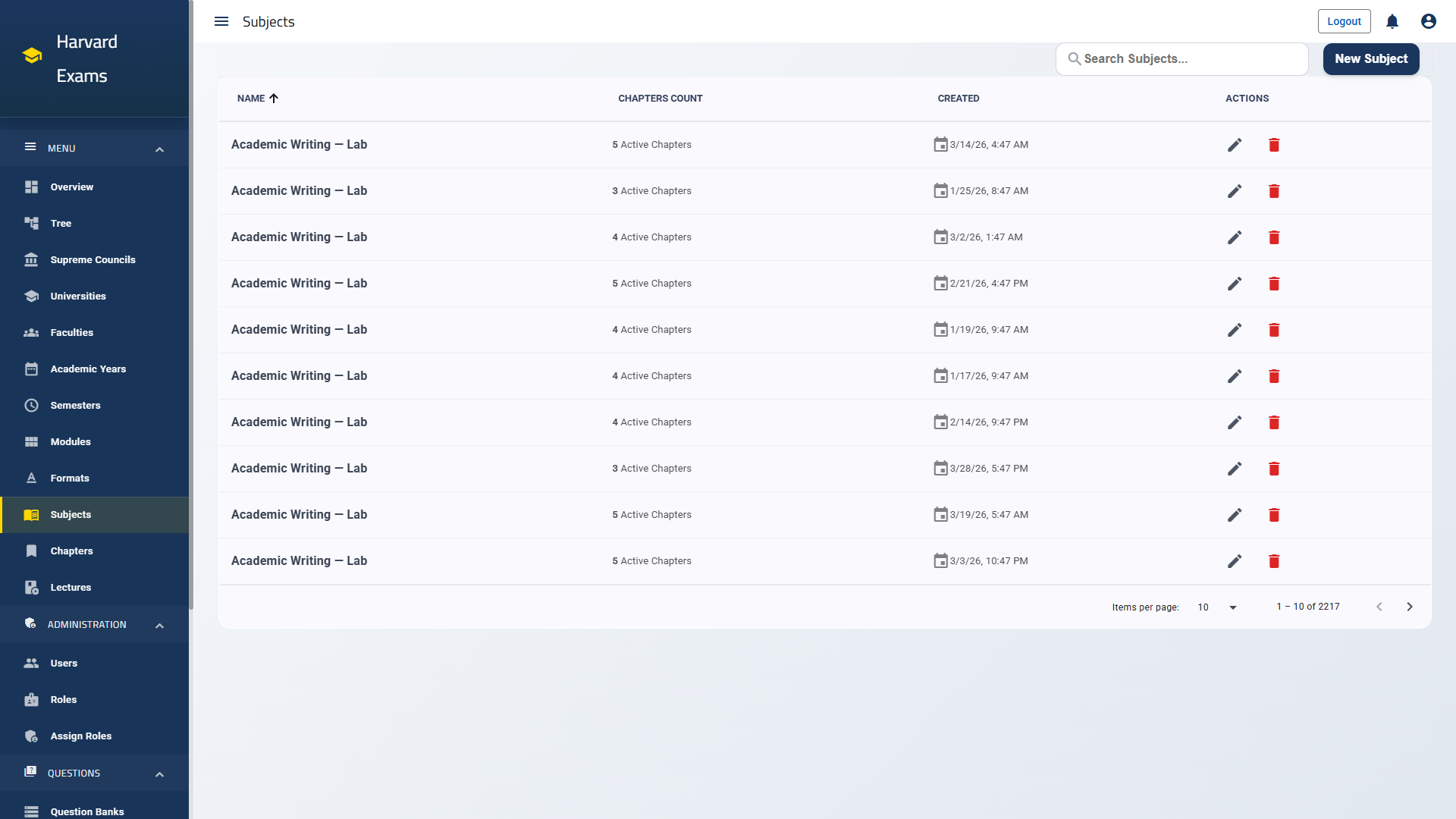This screenshot has height=819, width=1456.
Task: Open the hamburger menu to collapse sidebar
Action: point(221,21)
